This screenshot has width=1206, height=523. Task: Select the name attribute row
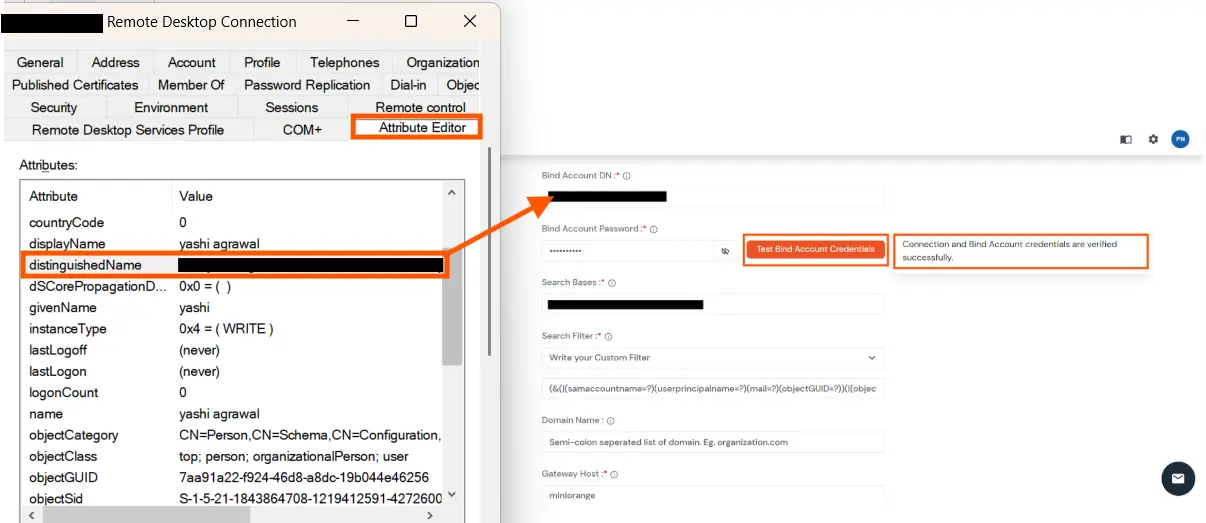click(x=232, y=414)
